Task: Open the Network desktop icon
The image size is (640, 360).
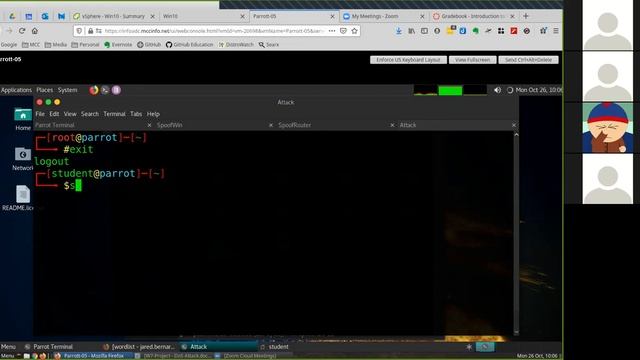Action: pos(23,159)
